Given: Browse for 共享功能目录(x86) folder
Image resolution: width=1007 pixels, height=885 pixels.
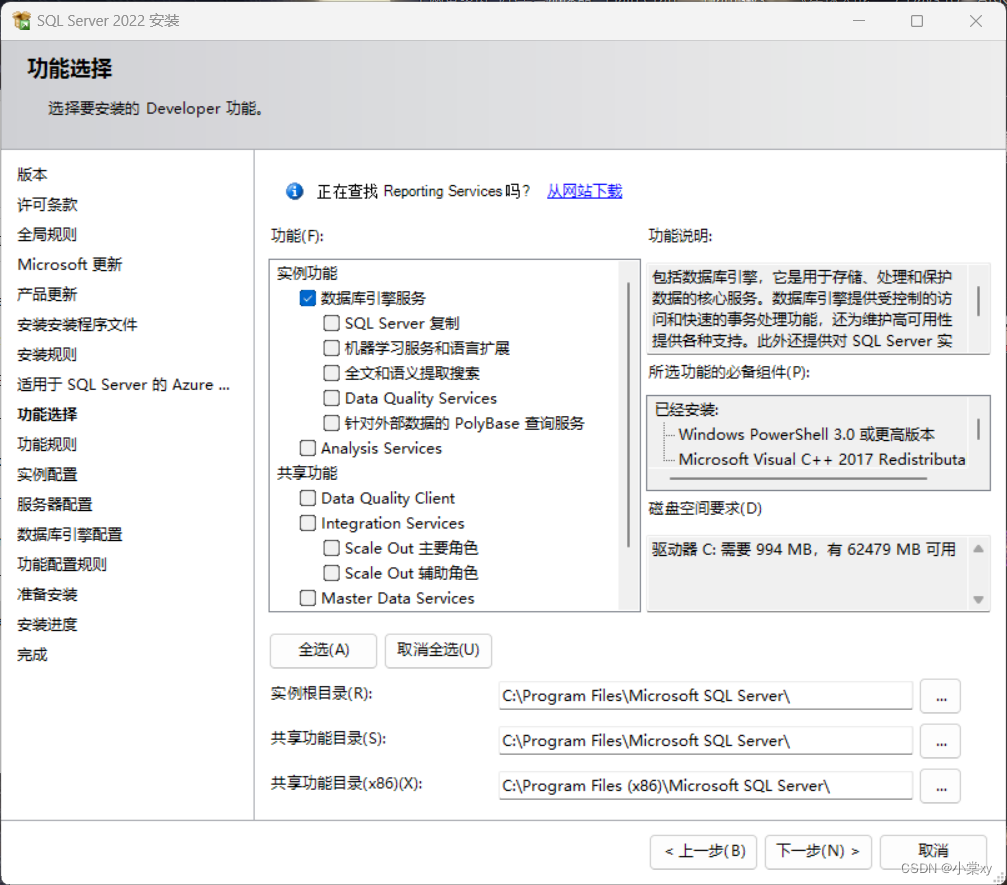Looking at the screenshot, I should click(940, 787).
